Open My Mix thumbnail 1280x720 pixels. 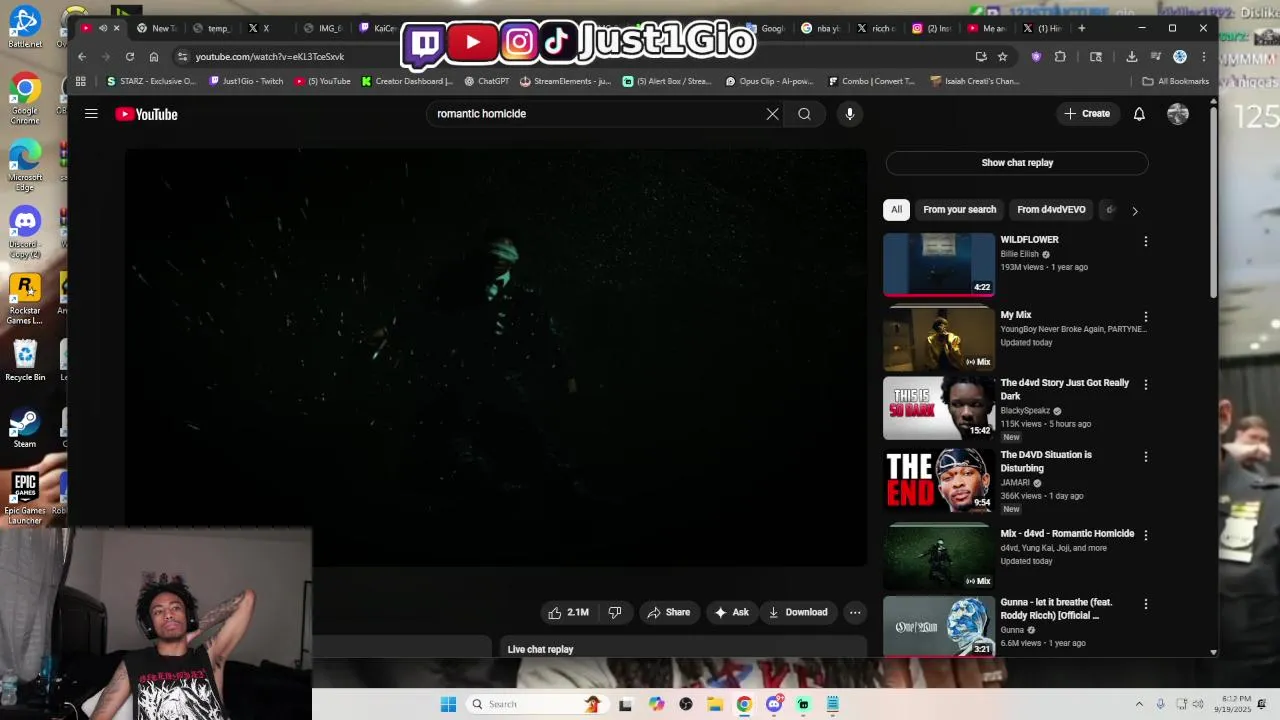[x=939, y=339]
